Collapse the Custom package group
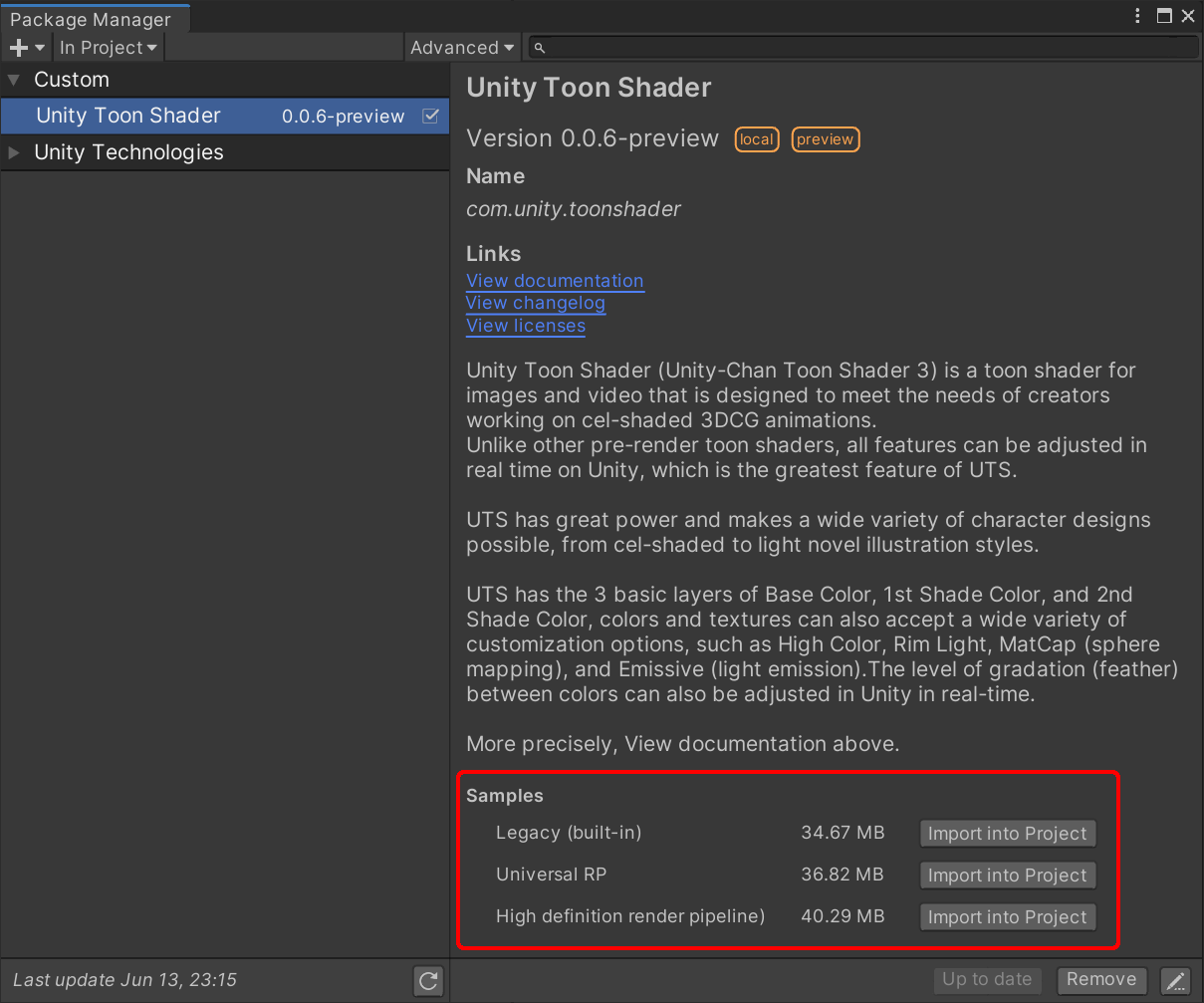The width and height of the screenshot is (1204, 1003). (x=14, y=80)
